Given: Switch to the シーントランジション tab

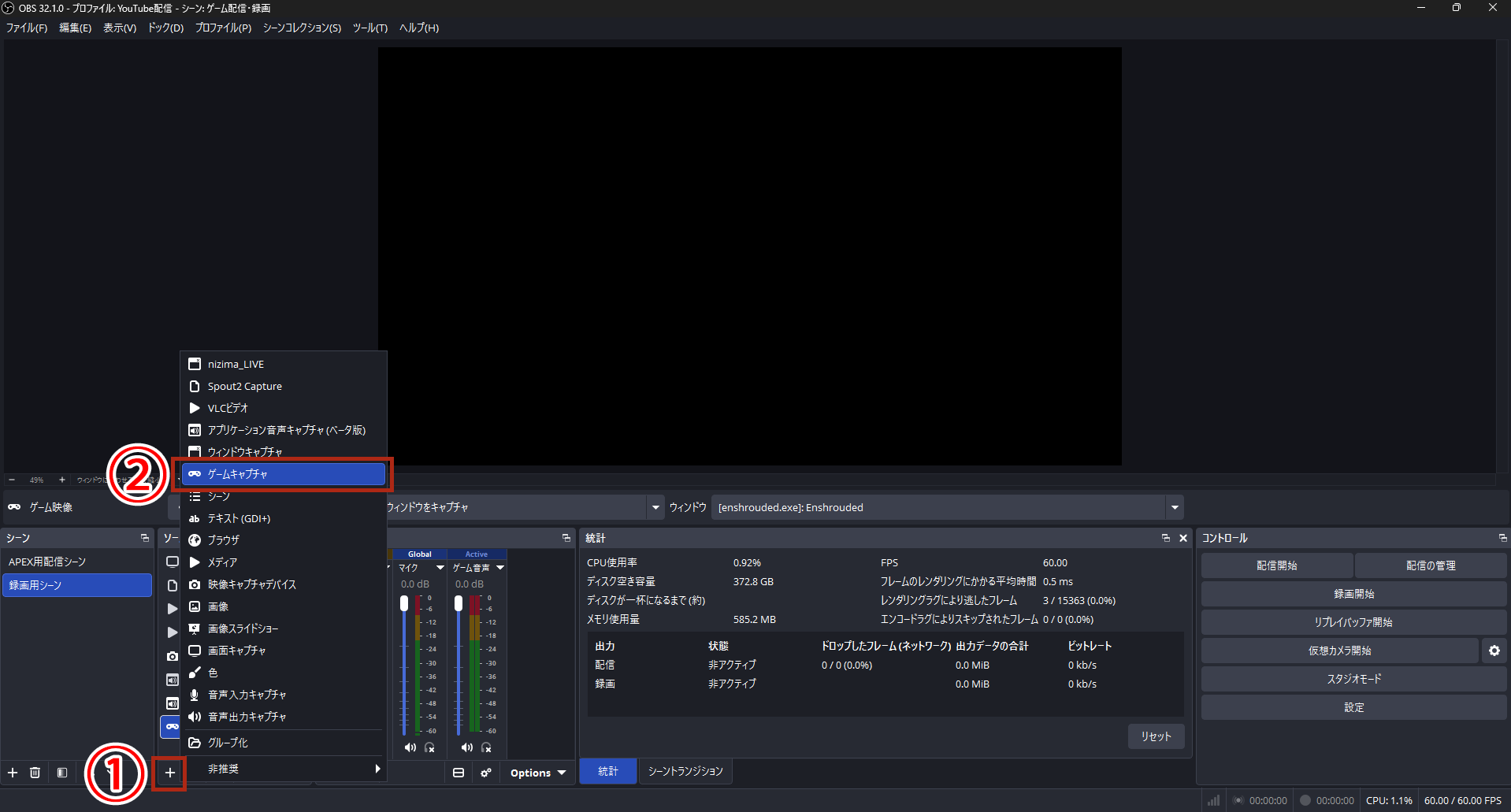Looking at the screenshot, I should coord(685,772).
